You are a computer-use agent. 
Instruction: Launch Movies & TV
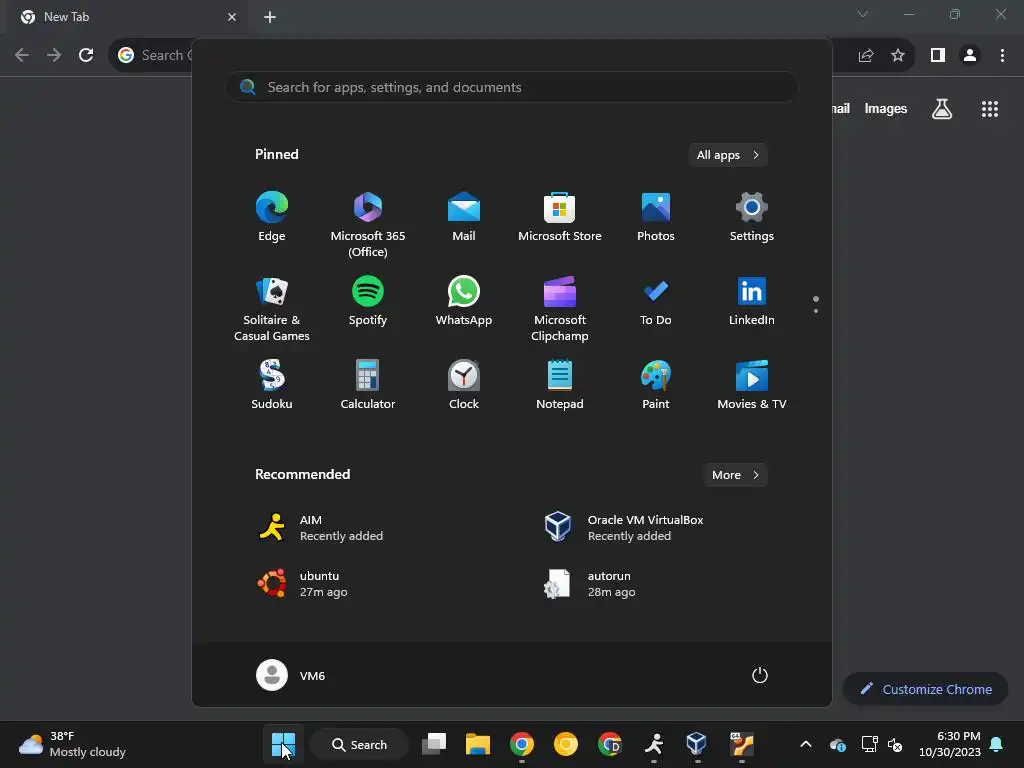[752, 385]
